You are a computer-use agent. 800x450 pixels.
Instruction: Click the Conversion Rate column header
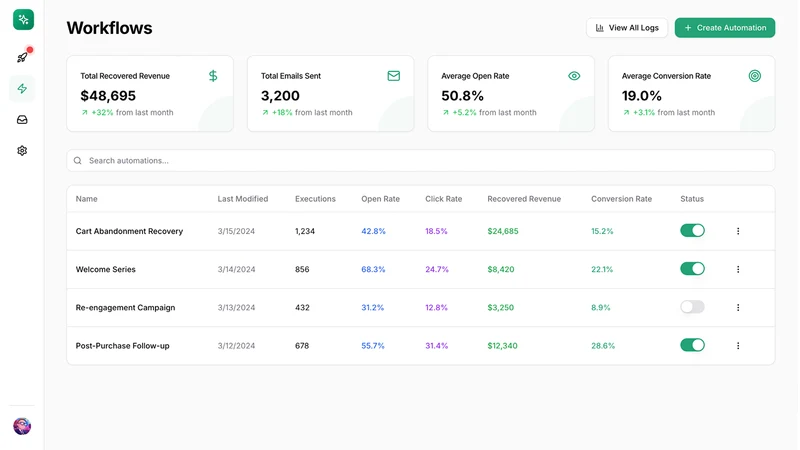coord(621,199)
